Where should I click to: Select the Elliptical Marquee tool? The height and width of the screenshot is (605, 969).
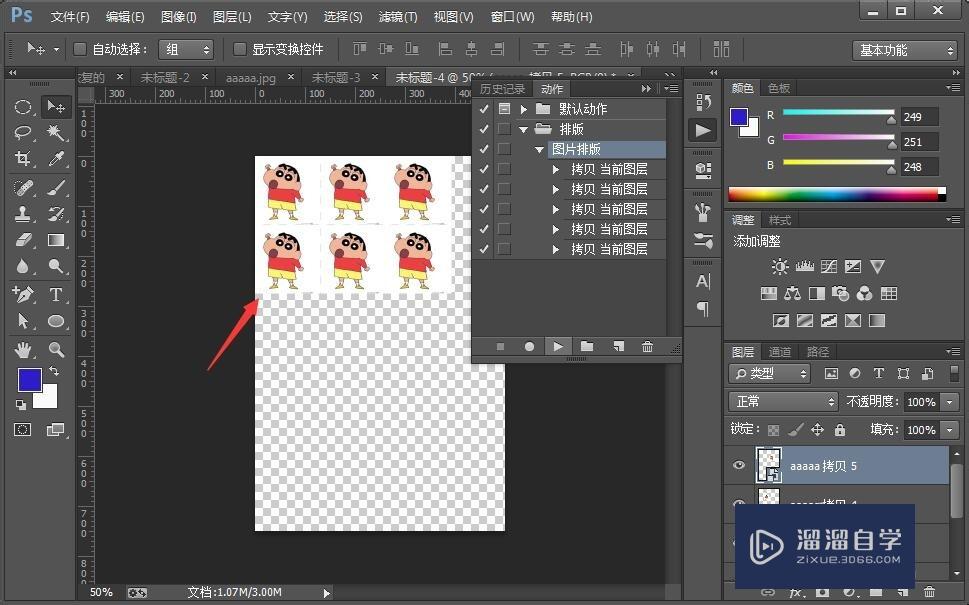[23, 107]
